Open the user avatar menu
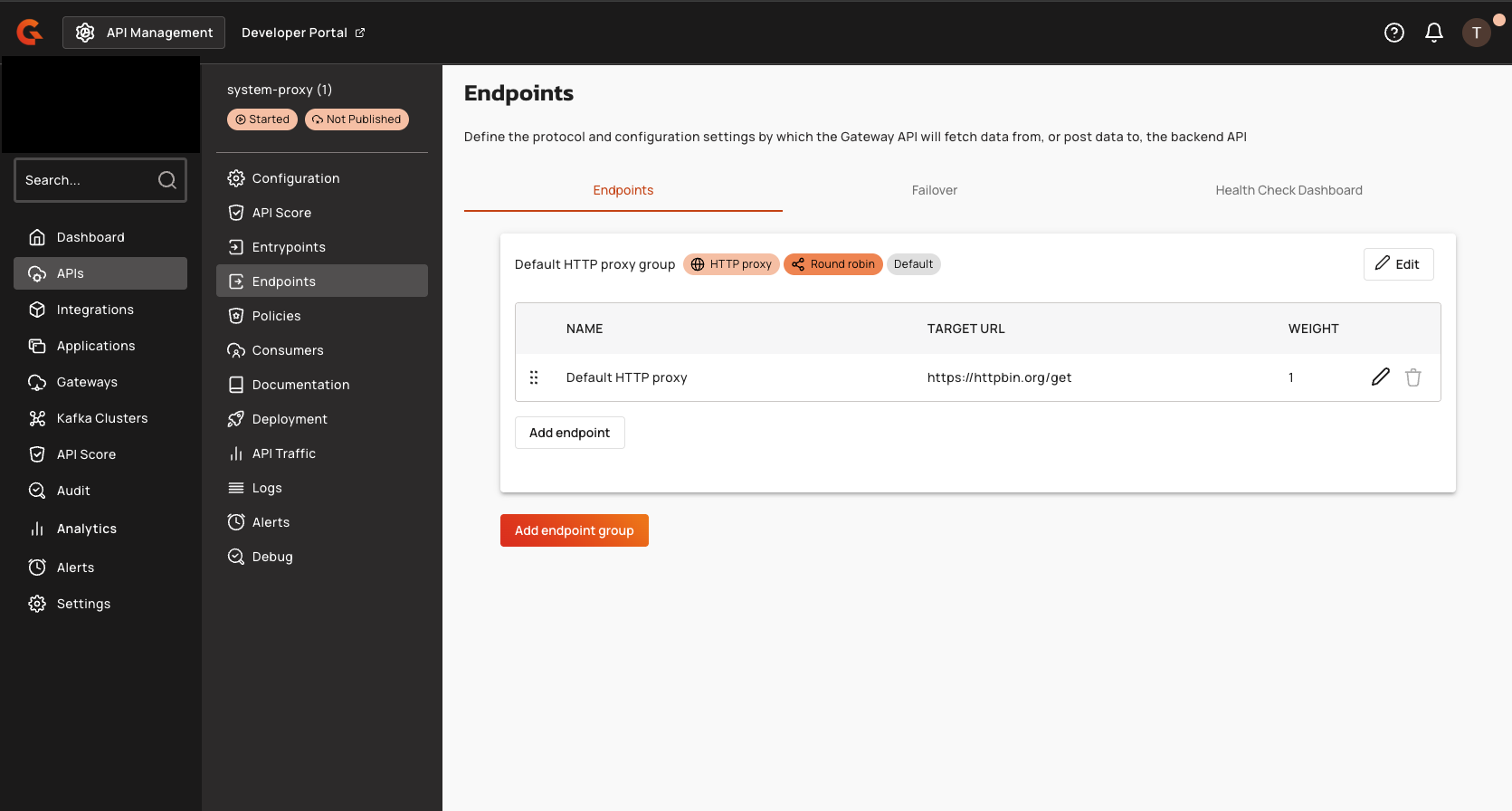 (1476, 33)
